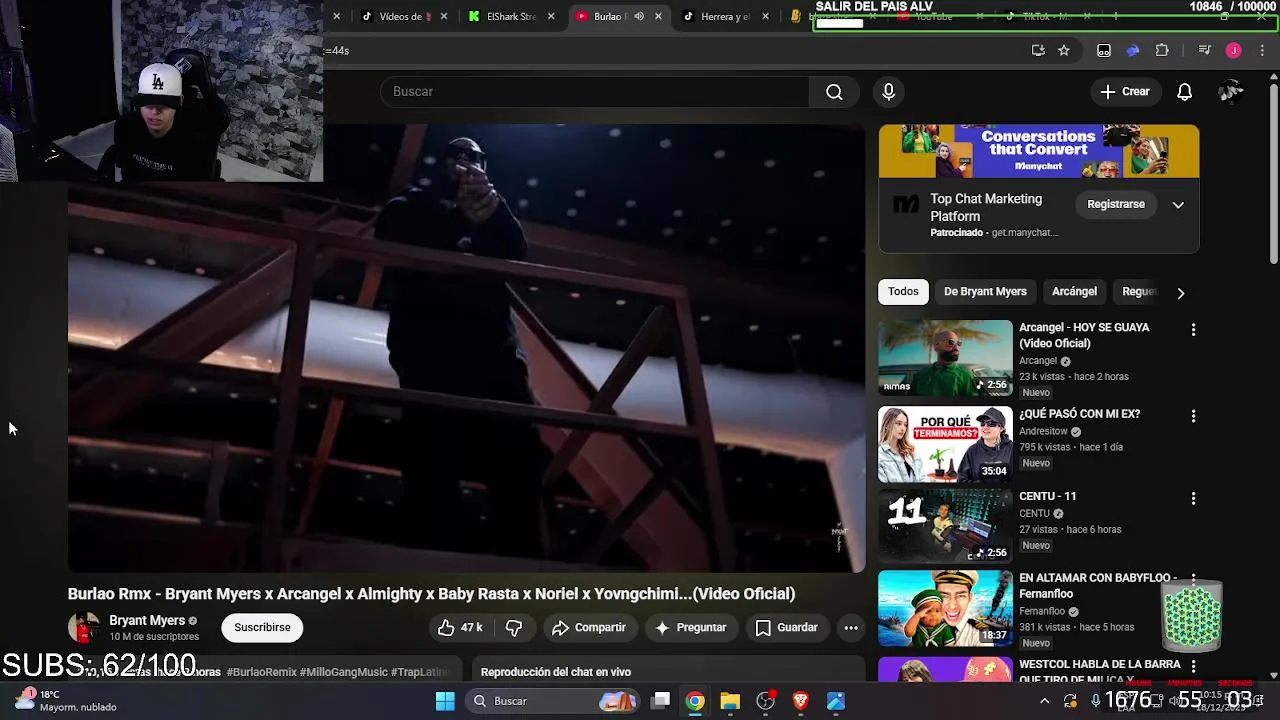Click the #MilloGangMusic hashtag
This screenshot has height=720, width=1280.
pyautogui.click(x=343, y=672)
